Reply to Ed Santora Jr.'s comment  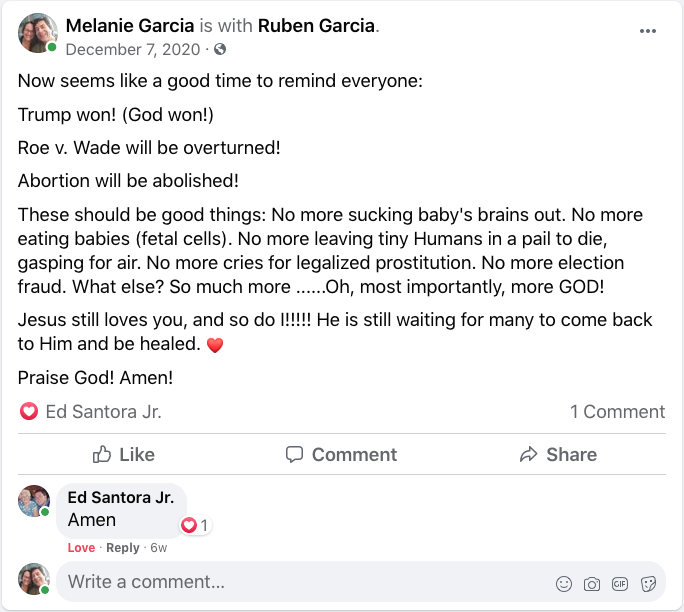[x=123, y=547]
